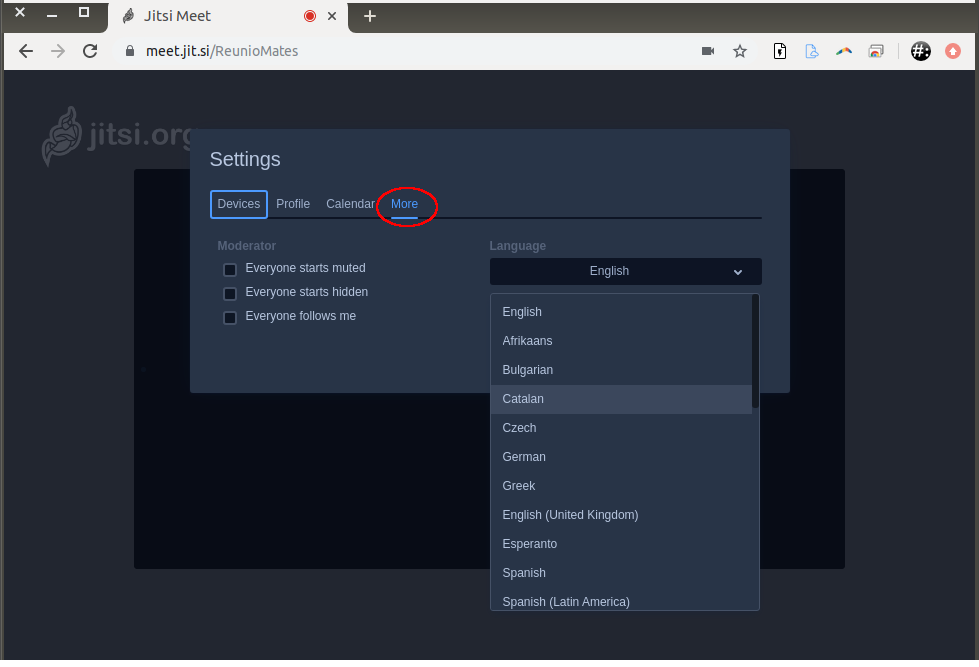Click the language list scrollbar
The image size is (979, 667).
tap(755, 351)
